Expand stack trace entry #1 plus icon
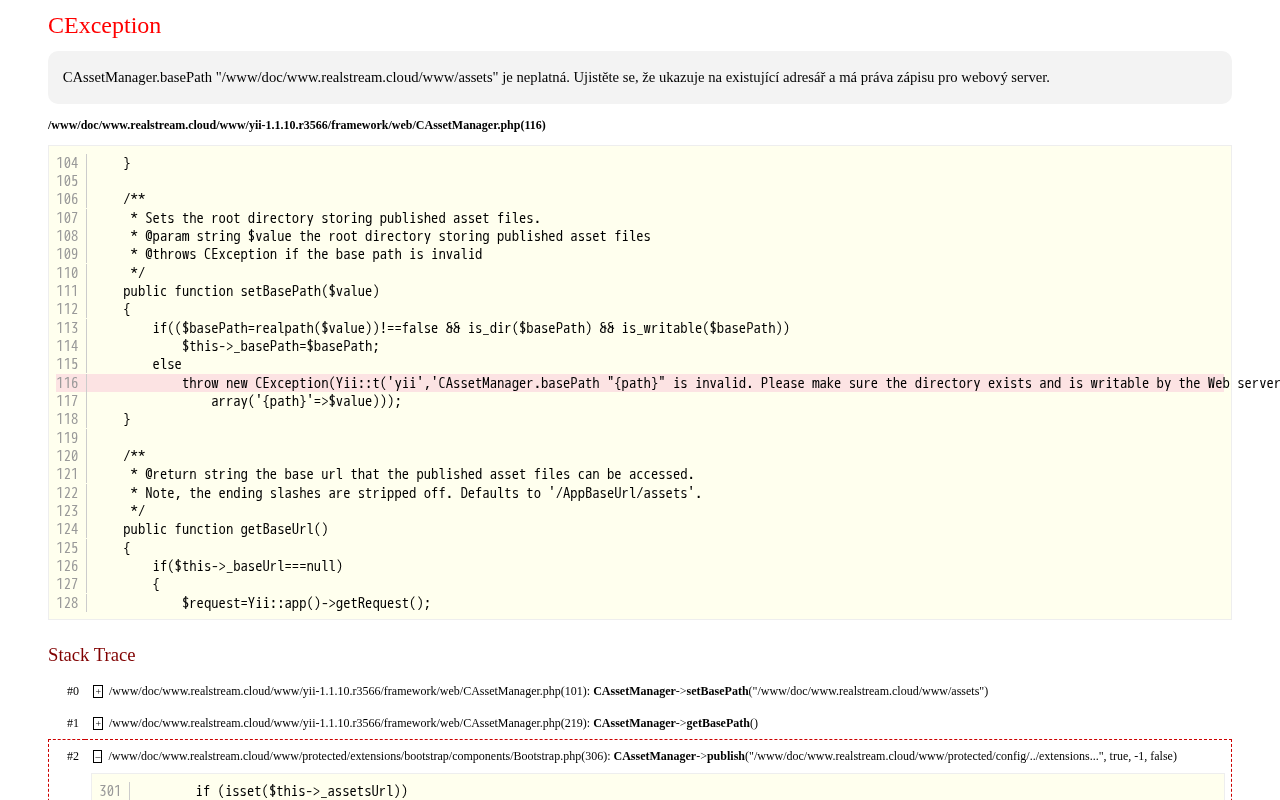This screenshot has height=800, width=1280. pos(98,723)
